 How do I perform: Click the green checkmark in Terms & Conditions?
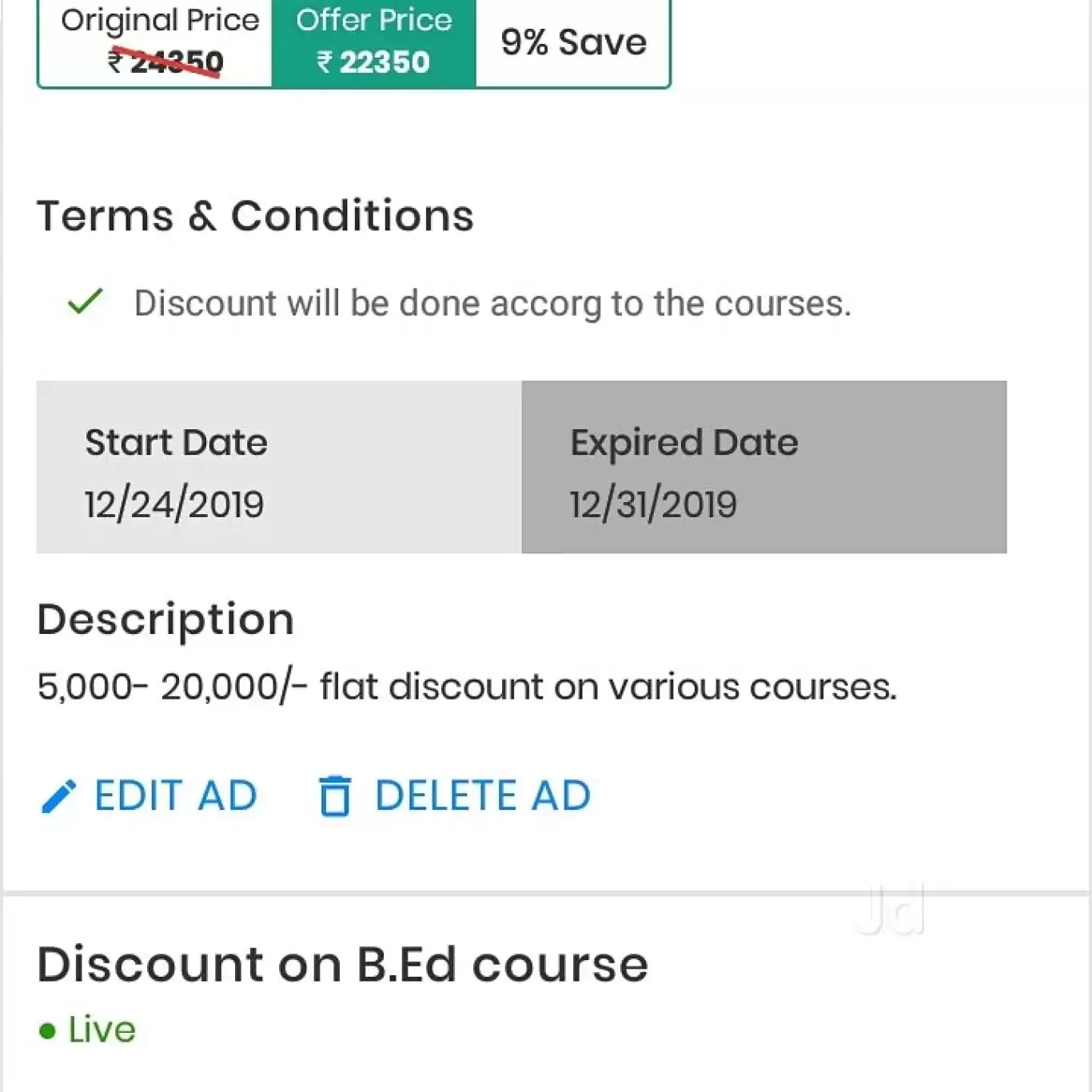(x=85, y=302)
